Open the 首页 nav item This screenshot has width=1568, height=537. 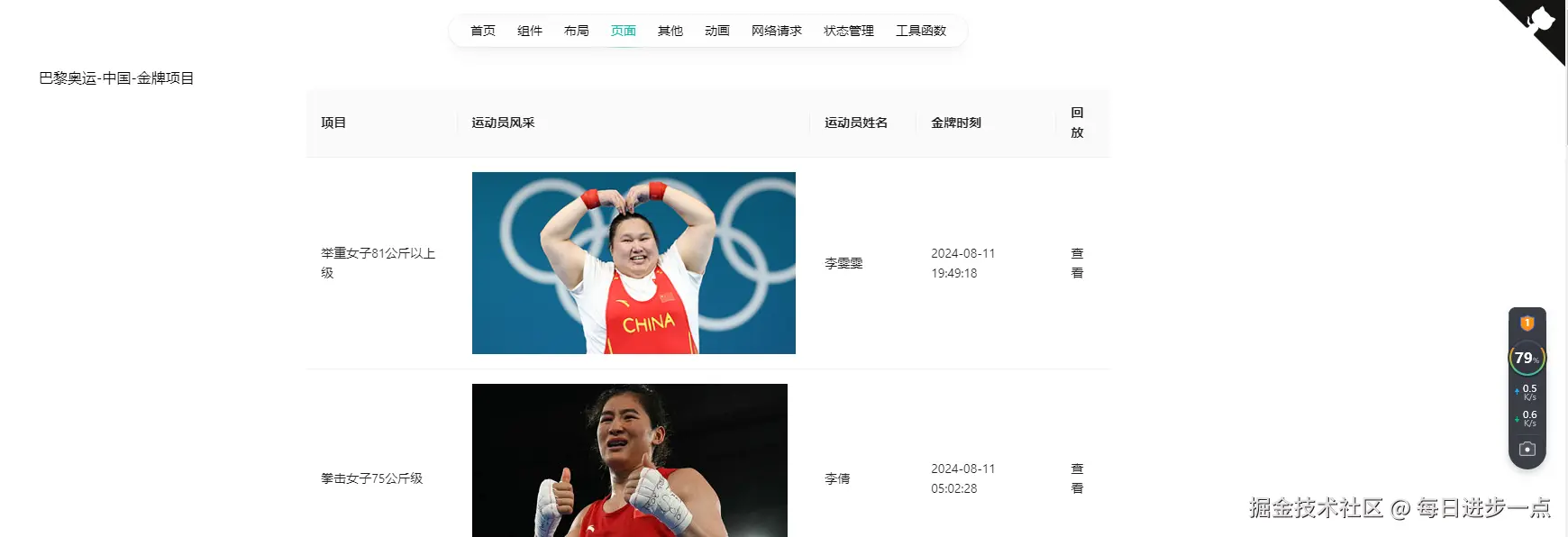(483, 31)
